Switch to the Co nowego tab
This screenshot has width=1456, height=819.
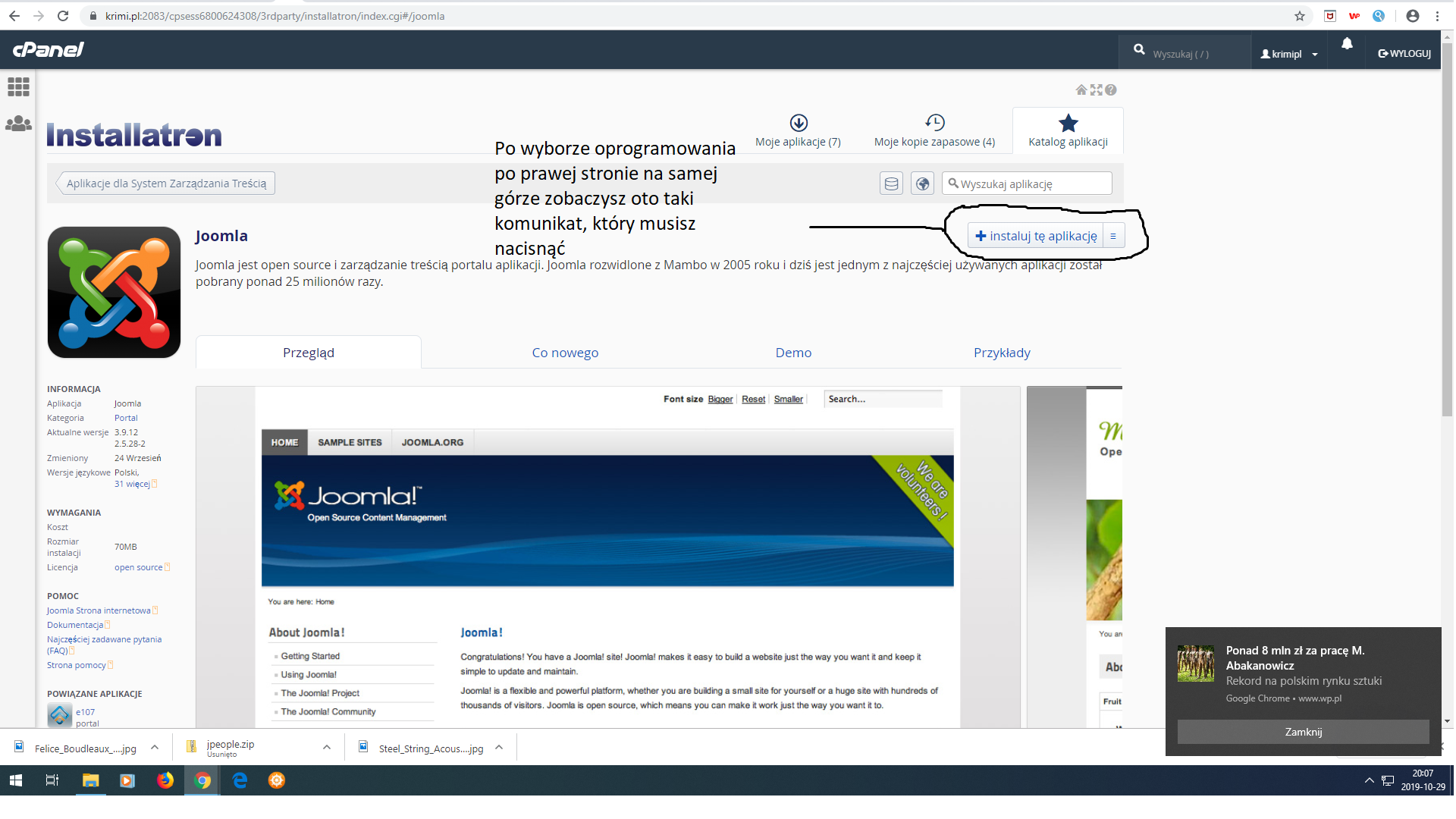point(565,353)
